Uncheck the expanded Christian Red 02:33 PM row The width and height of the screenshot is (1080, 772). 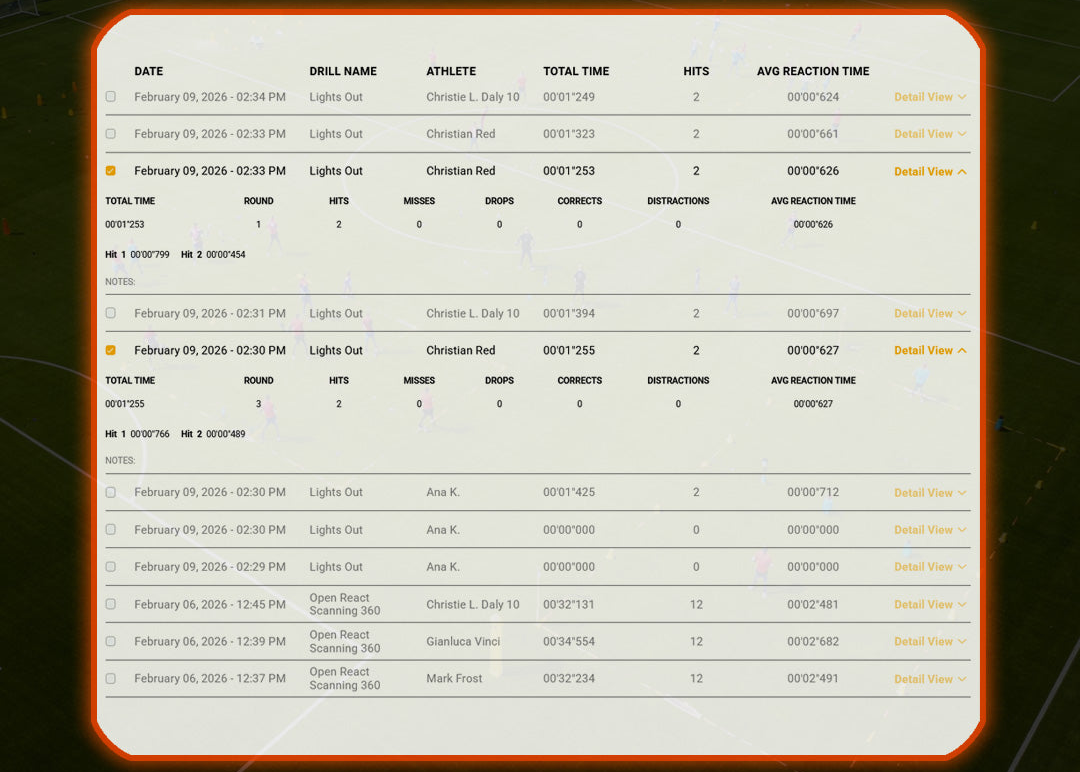click(x=111, y=171)
